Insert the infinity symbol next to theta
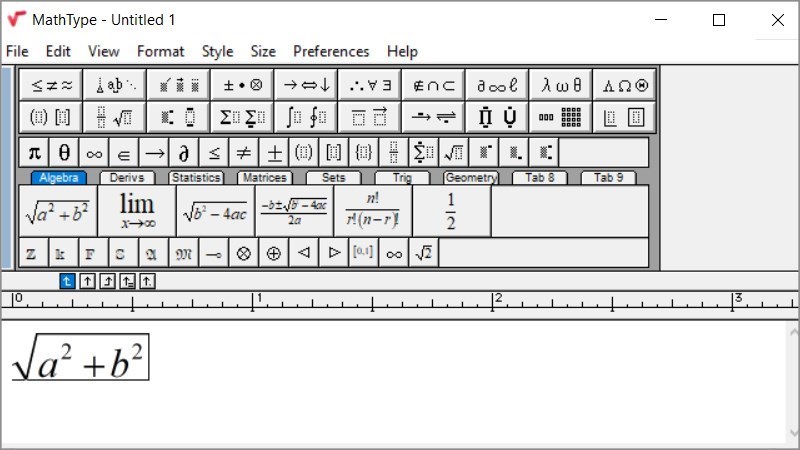The image size is (800, 450). click(94, 153)
